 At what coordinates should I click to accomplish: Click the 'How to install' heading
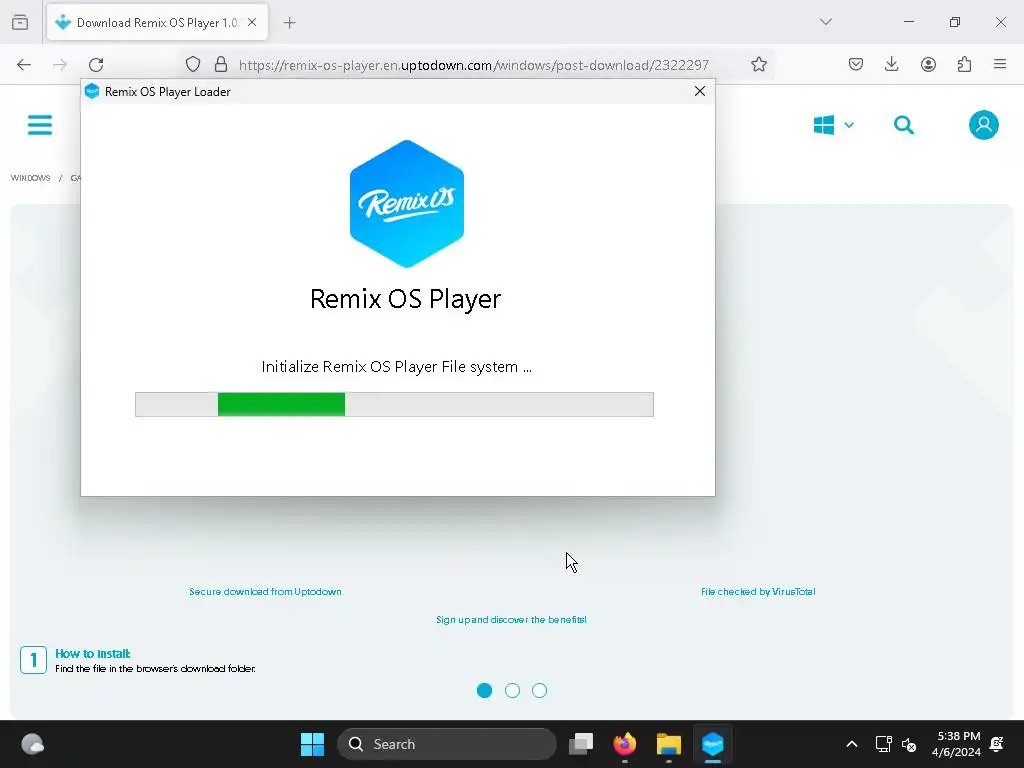point(93,654)
